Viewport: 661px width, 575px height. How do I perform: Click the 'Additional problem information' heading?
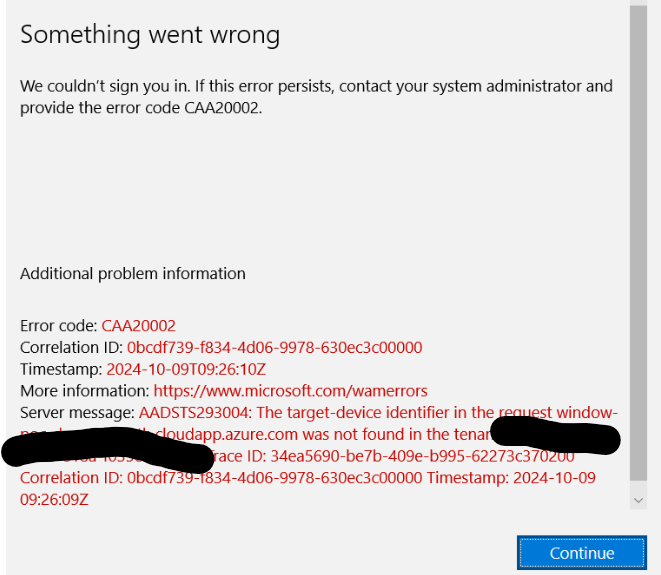click(133, 274)
